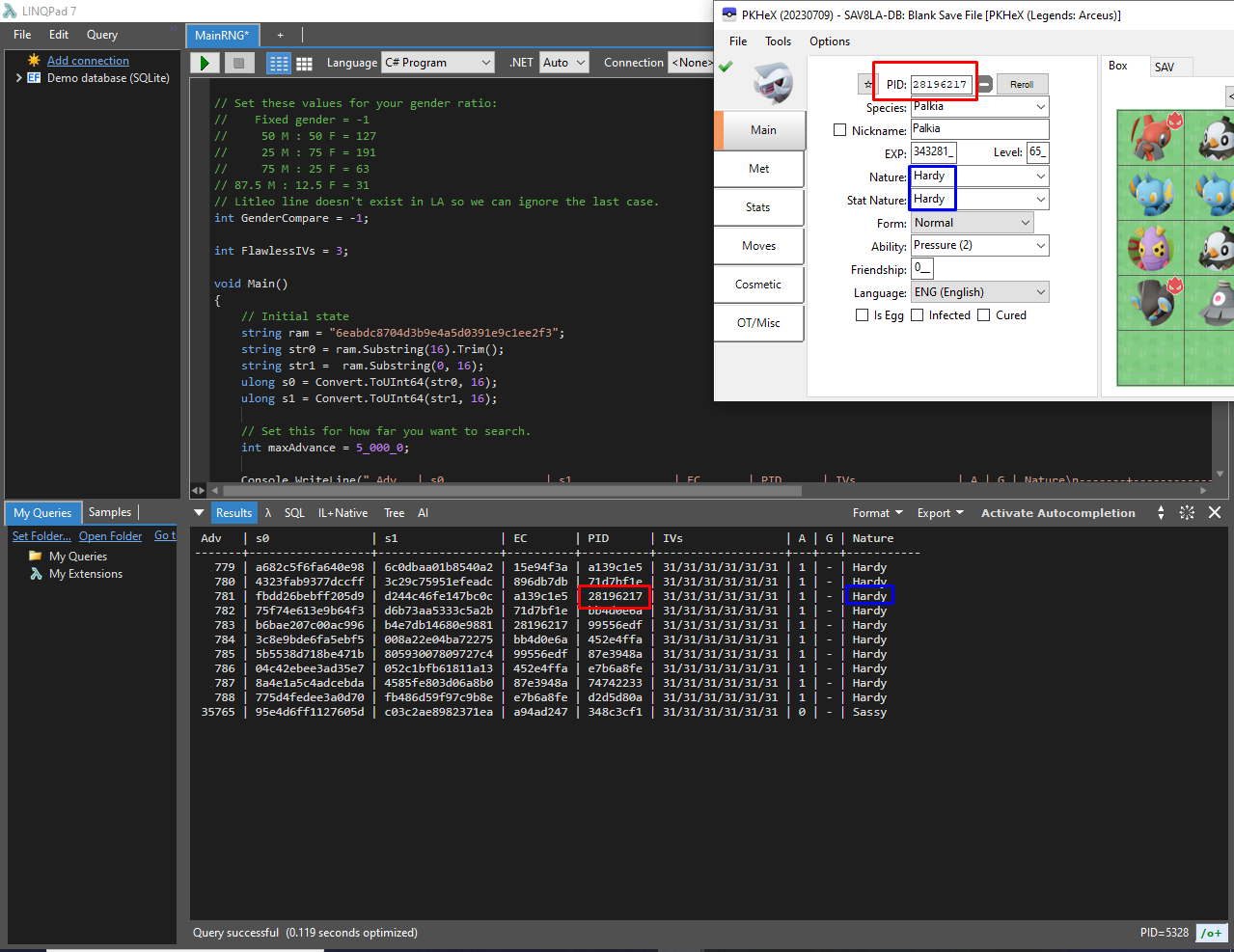Viewport: 1234px width, 952px height.
Task: Click the Add connection star icon
Action: point(35,60)
